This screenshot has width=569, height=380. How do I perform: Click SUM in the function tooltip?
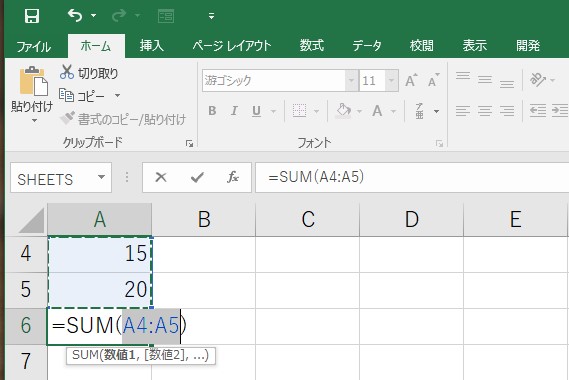pos(85,355)
